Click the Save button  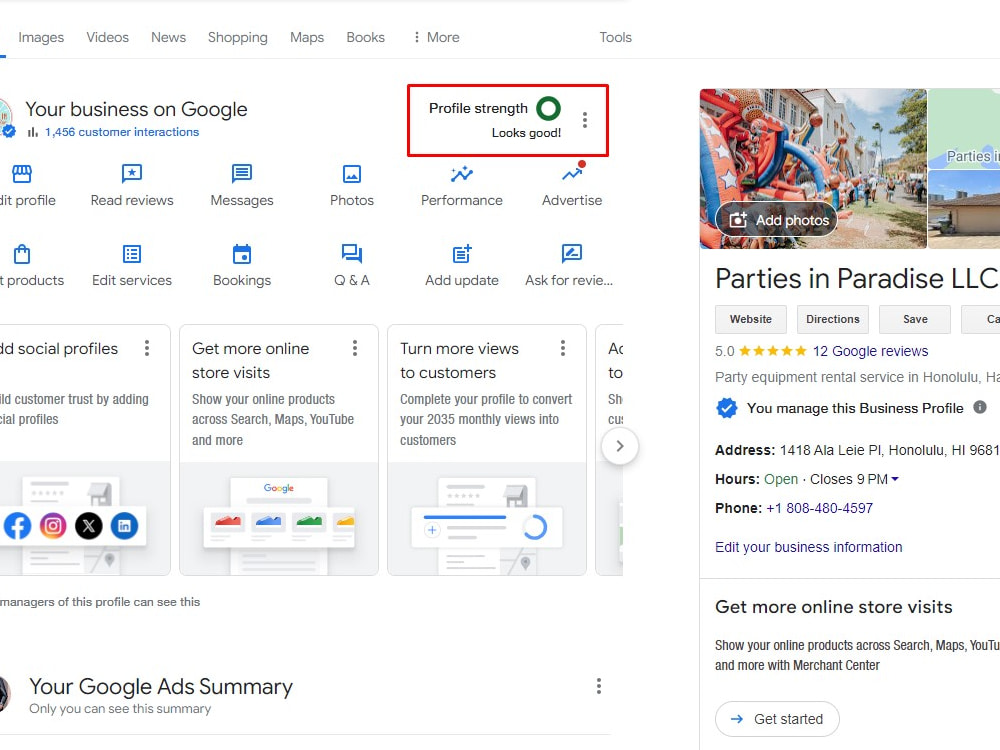tap(915, 319)
